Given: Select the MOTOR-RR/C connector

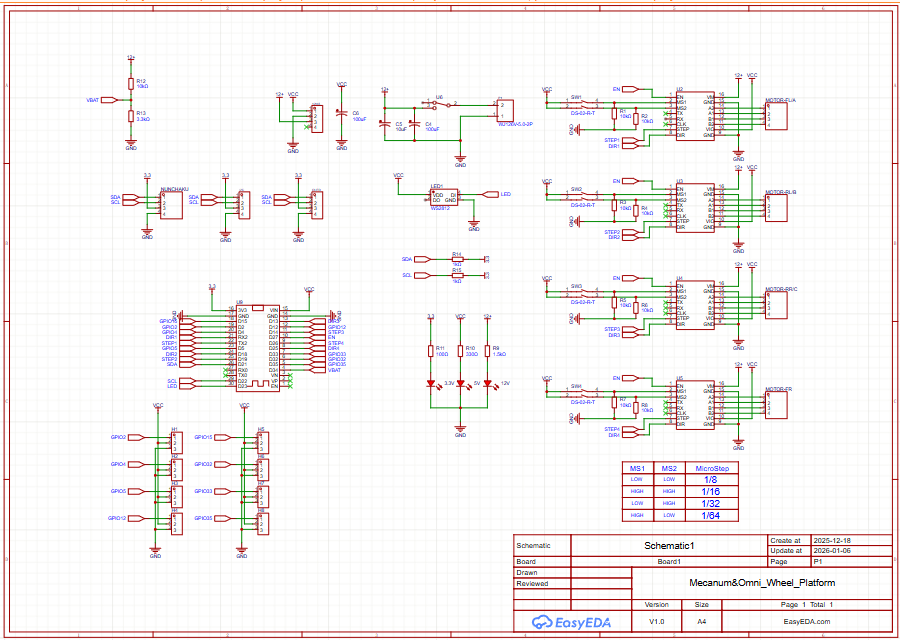Looking at the screenshot, I should [777, 305].
